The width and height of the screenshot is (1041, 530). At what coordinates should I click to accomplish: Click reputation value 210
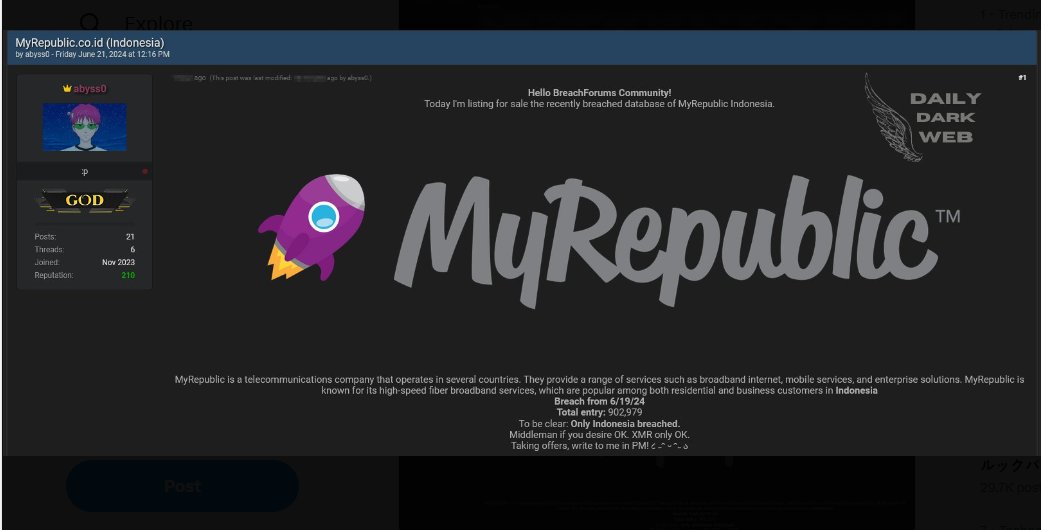(x=128, y=275)
